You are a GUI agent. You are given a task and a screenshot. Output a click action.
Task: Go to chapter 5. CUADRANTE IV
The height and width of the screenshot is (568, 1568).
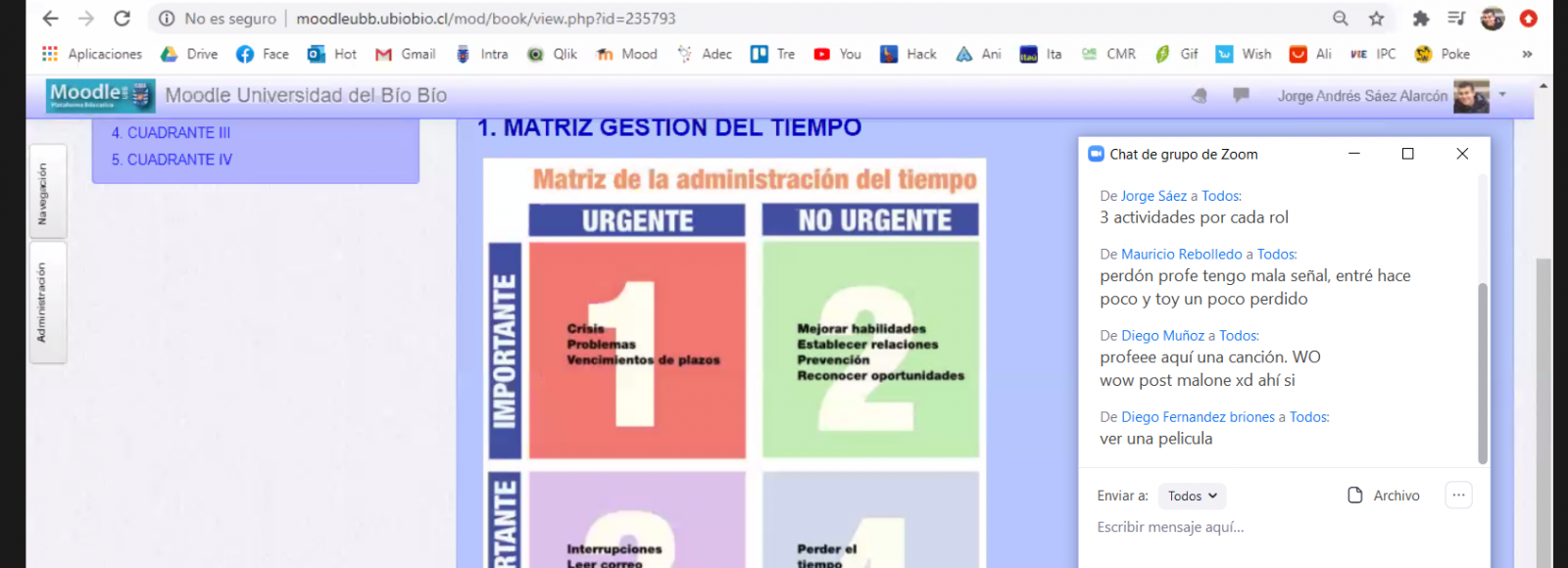[172, 160]
